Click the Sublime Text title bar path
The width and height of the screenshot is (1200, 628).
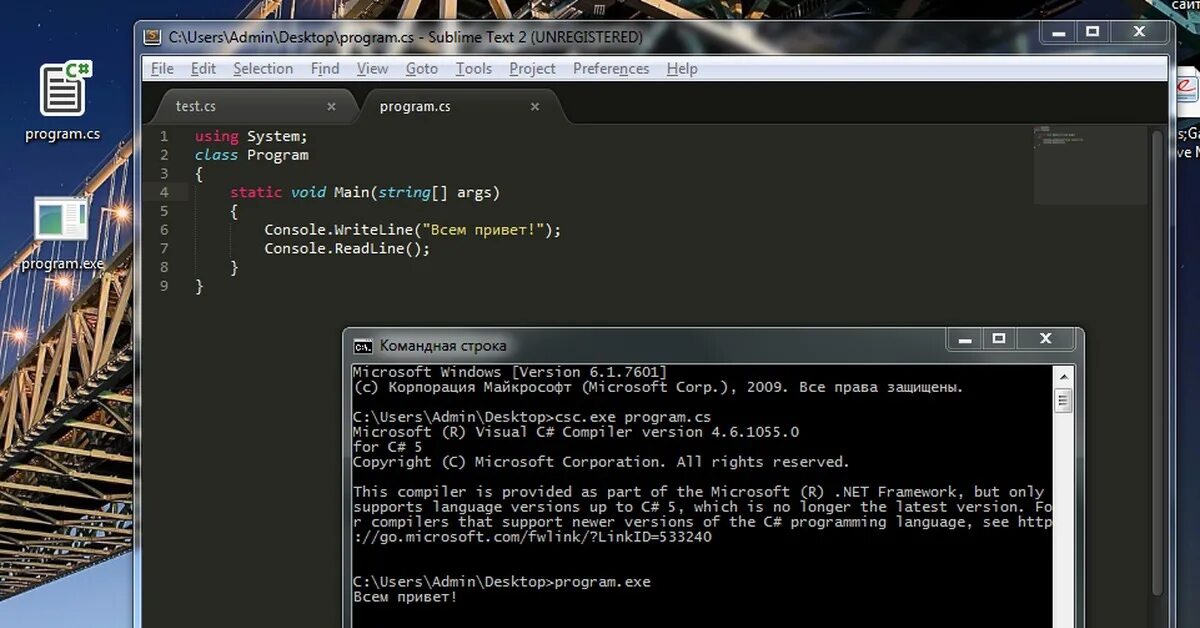tap(405, 37)
